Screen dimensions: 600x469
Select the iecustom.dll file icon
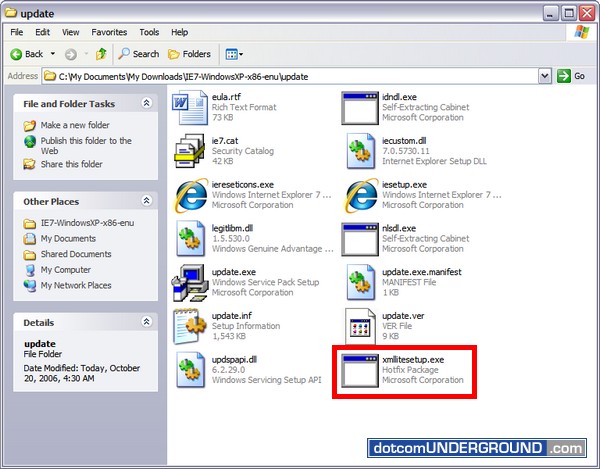(x=360, y=151)
